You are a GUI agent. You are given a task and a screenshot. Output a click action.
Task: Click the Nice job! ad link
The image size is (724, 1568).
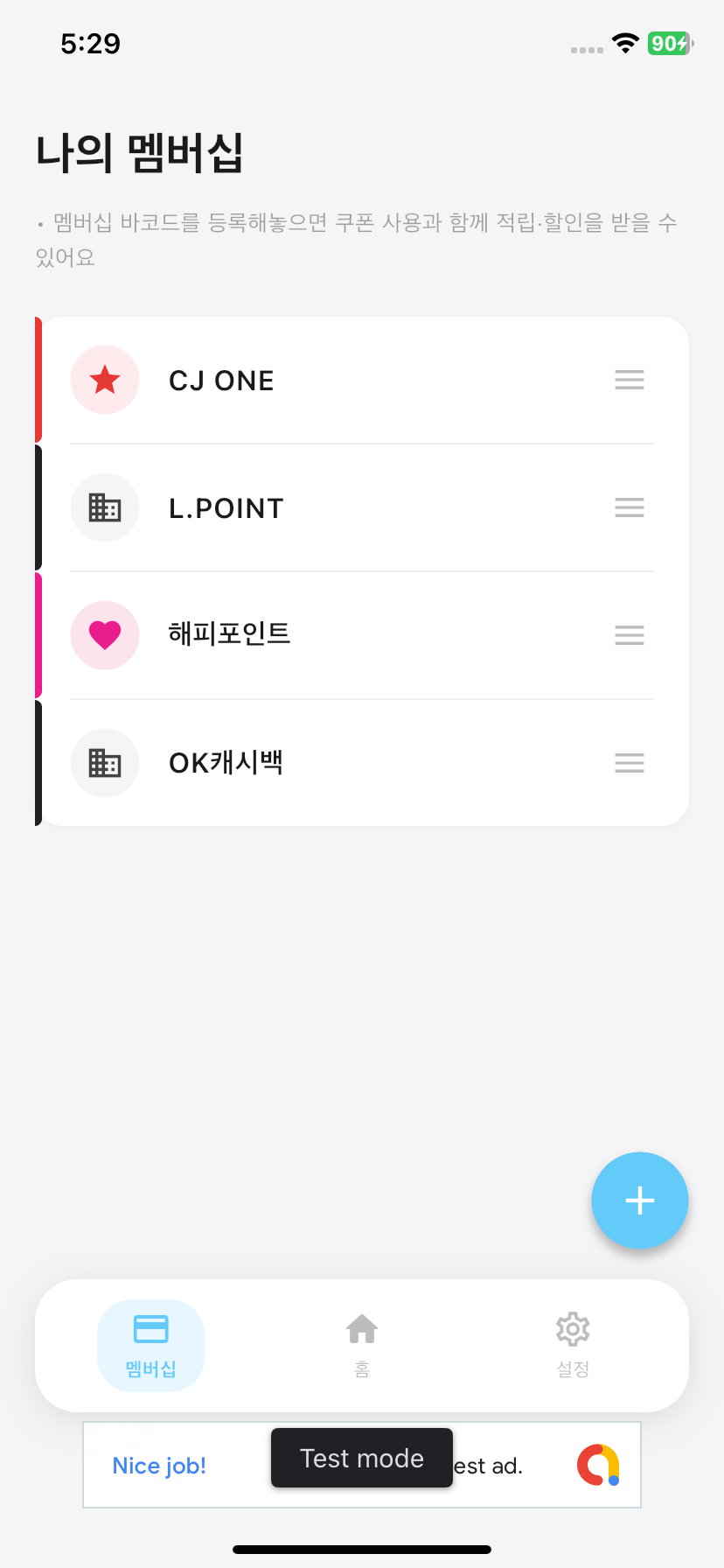(159, 1466)
